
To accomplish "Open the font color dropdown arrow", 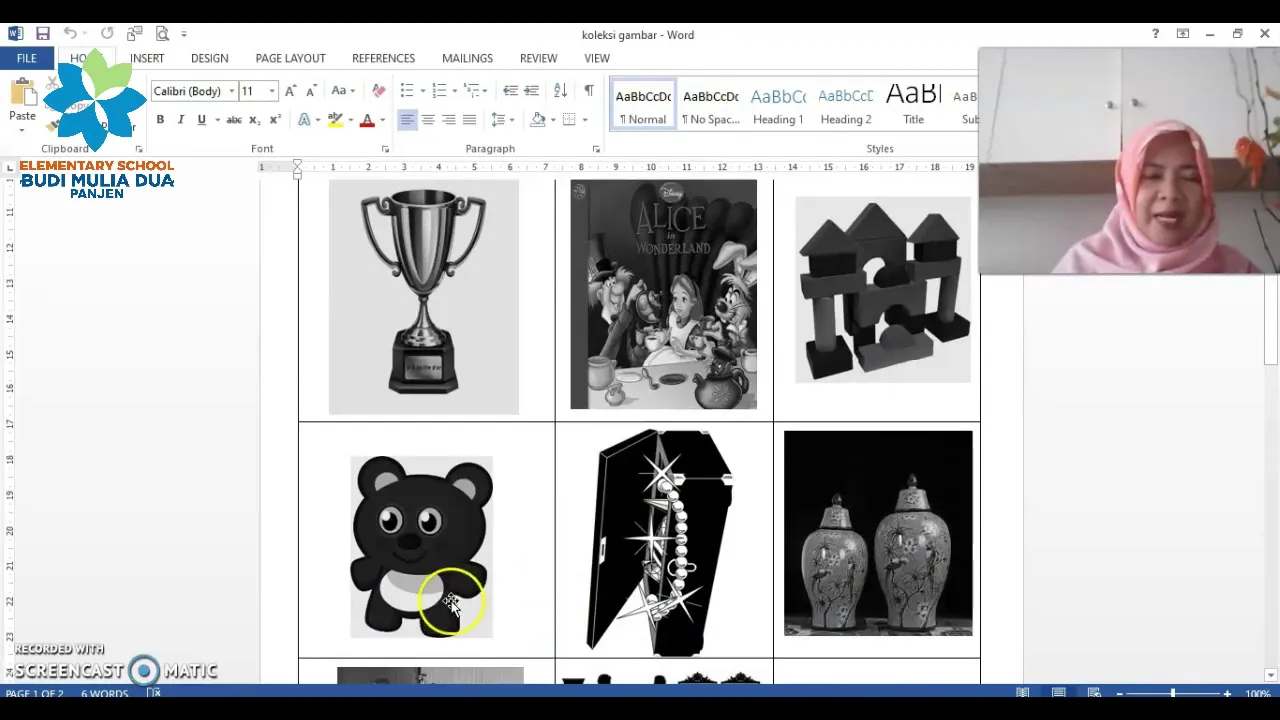I will point(382,120).
